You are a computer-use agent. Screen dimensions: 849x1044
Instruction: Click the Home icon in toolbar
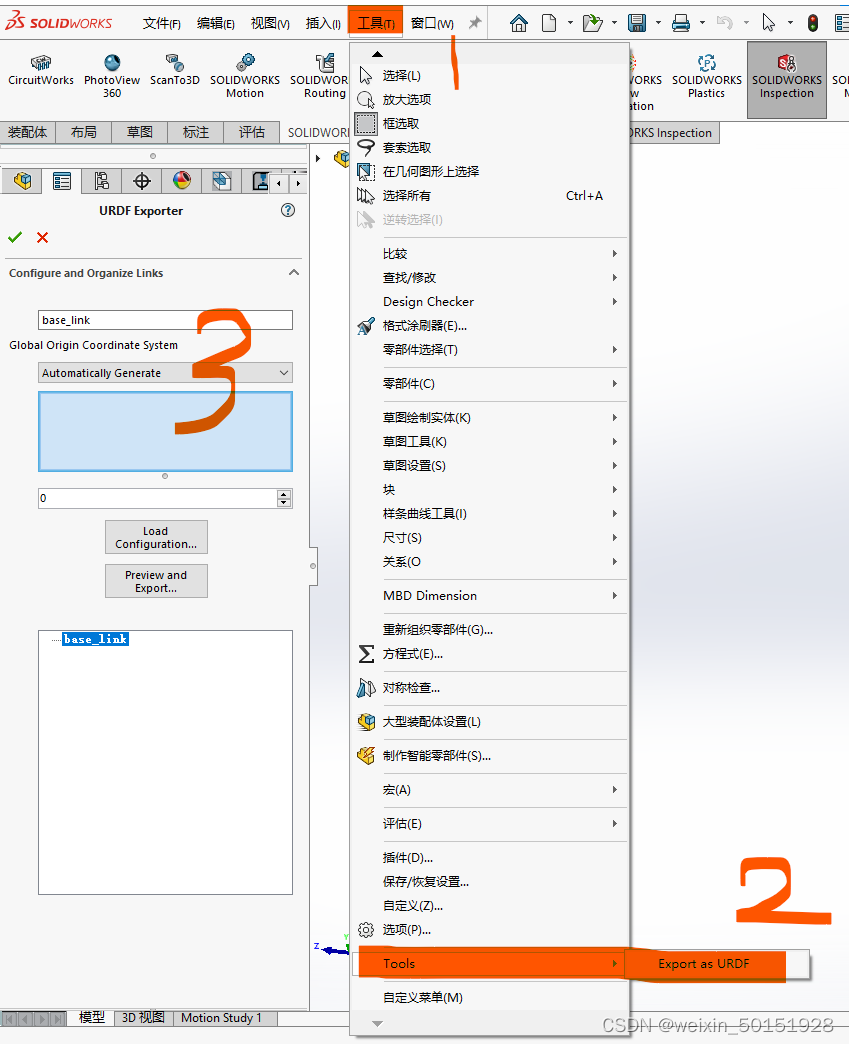(519, 23)
